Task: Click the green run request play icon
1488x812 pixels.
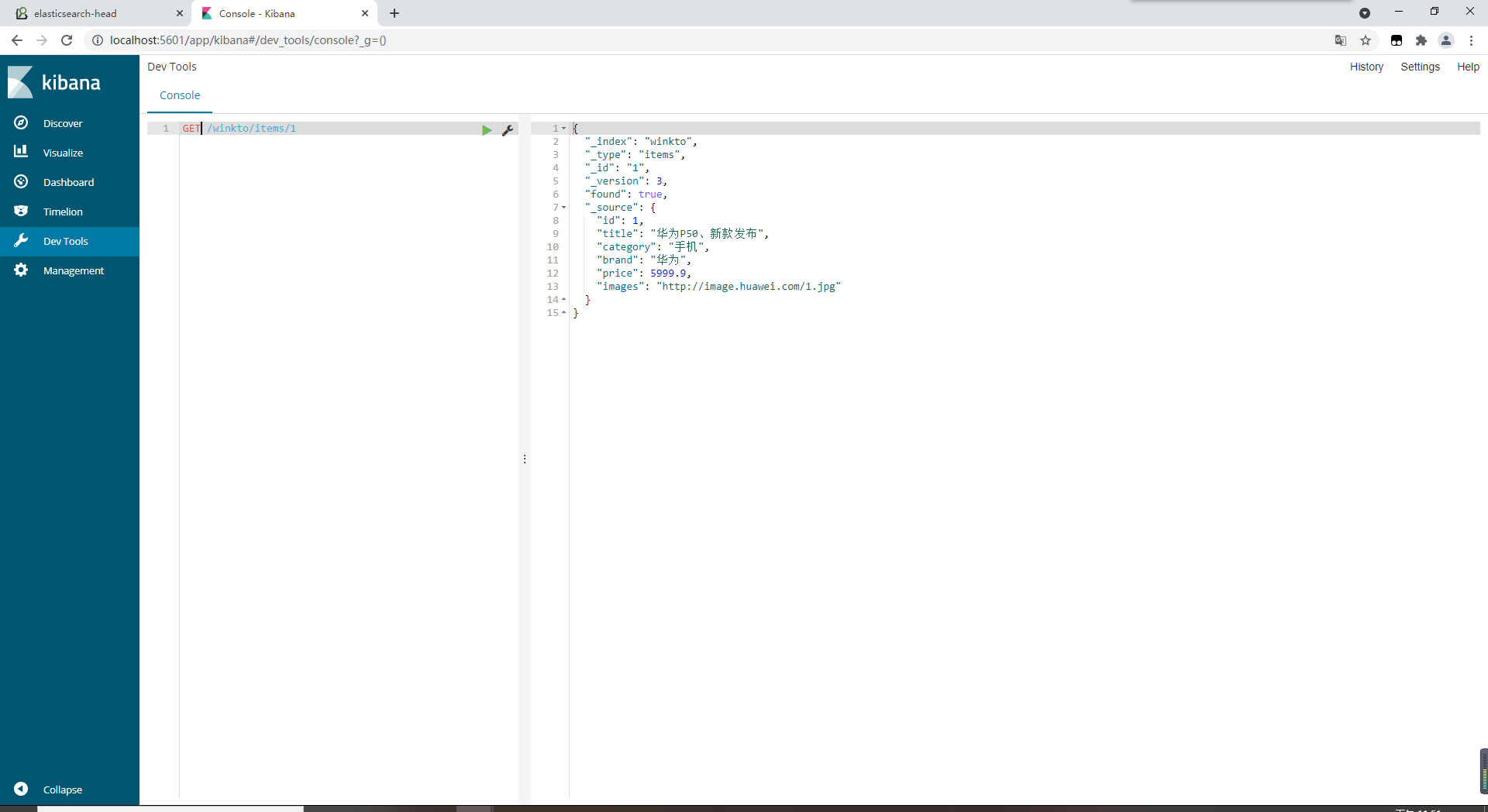Action: point(487,130)
